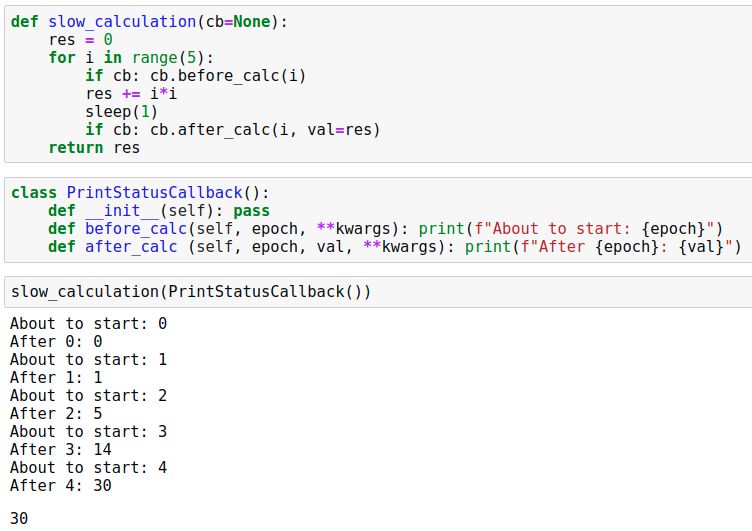Click output line 'After 2: 5'

pos(56,413)
